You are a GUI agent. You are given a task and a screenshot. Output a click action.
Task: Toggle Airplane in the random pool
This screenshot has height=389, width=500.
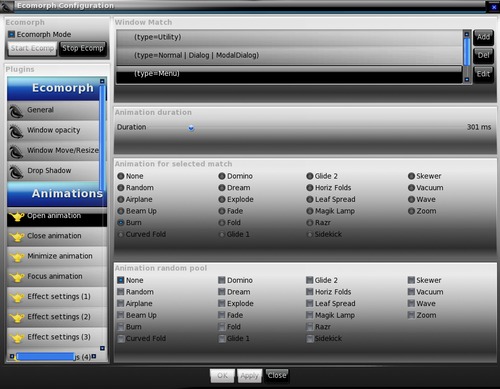tap(121, 304)
